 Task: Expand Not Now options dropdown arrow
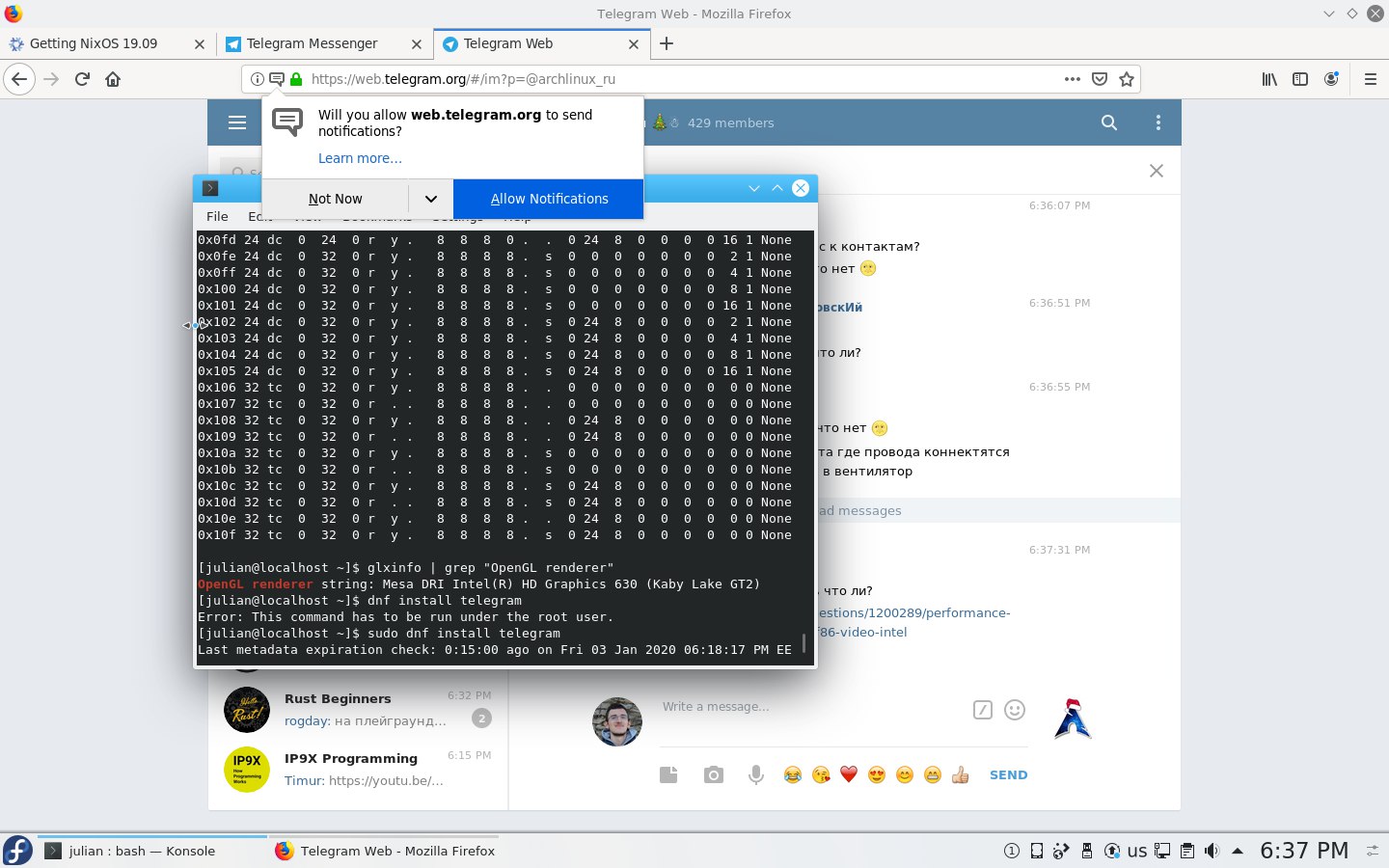[x=430, y=199]
